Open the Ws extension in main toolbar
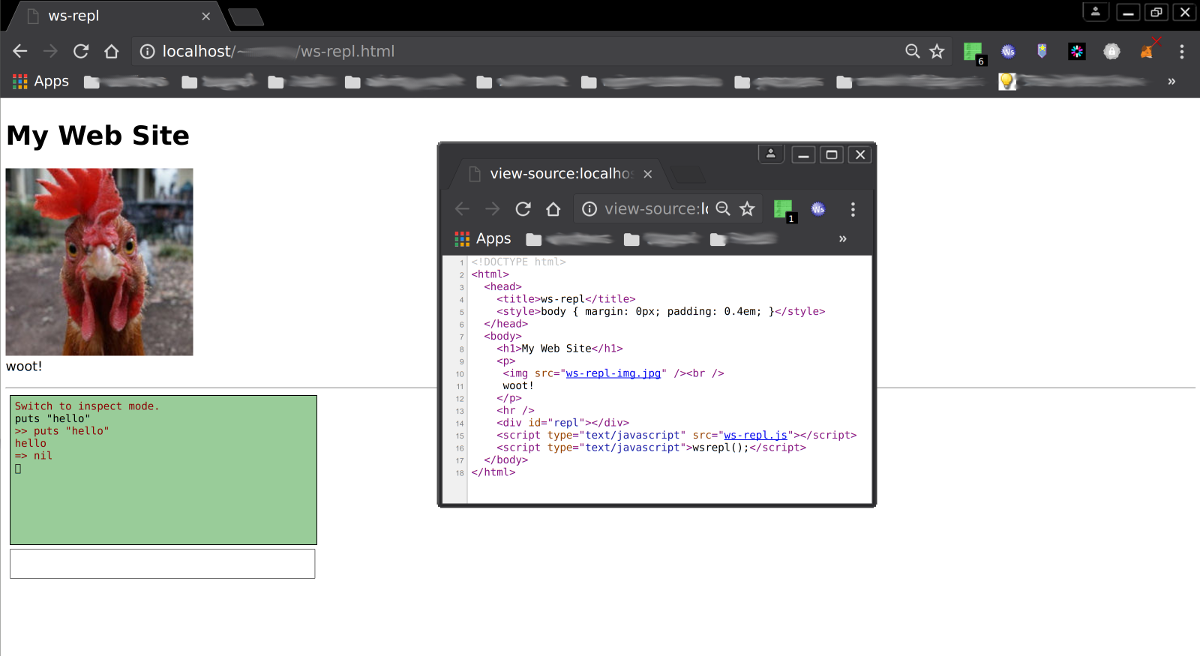This screenshot has width=1200, height=656. click(x=1008, y=51)
